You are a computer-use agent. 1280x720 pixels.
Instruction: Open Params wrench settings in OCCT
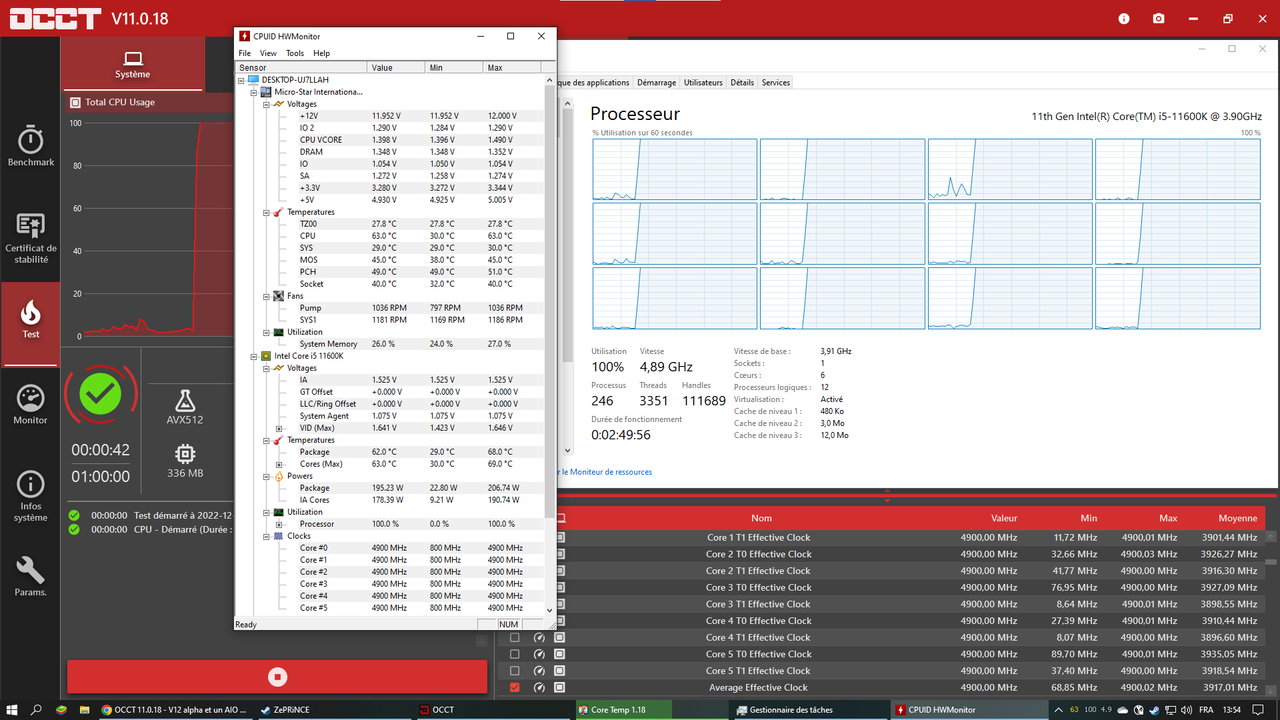point(30,576)
